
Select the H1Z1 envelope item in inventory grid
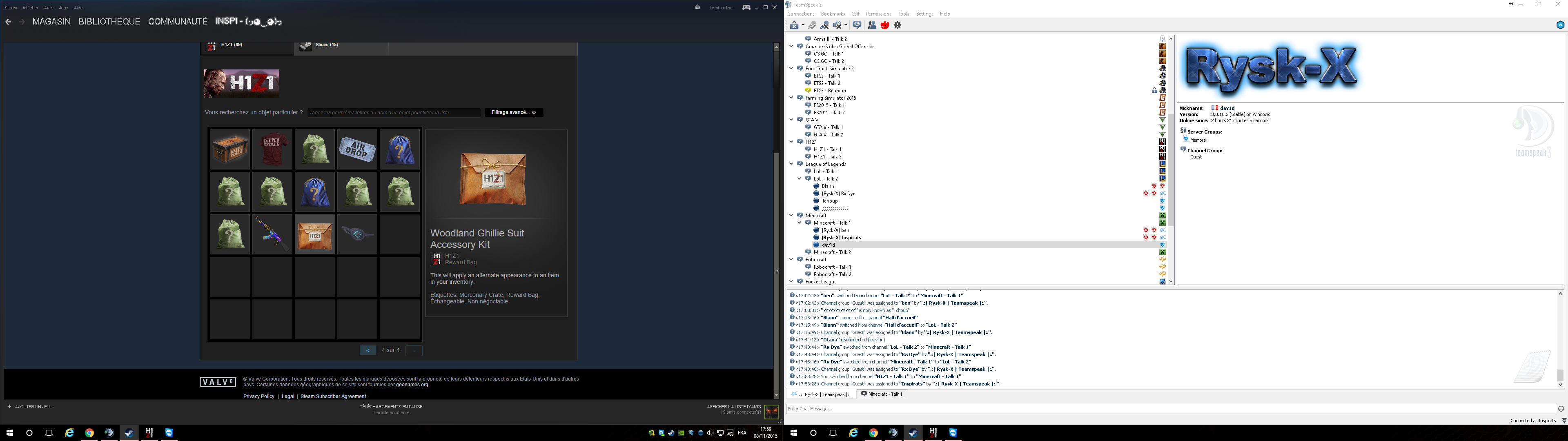[315, 234]
